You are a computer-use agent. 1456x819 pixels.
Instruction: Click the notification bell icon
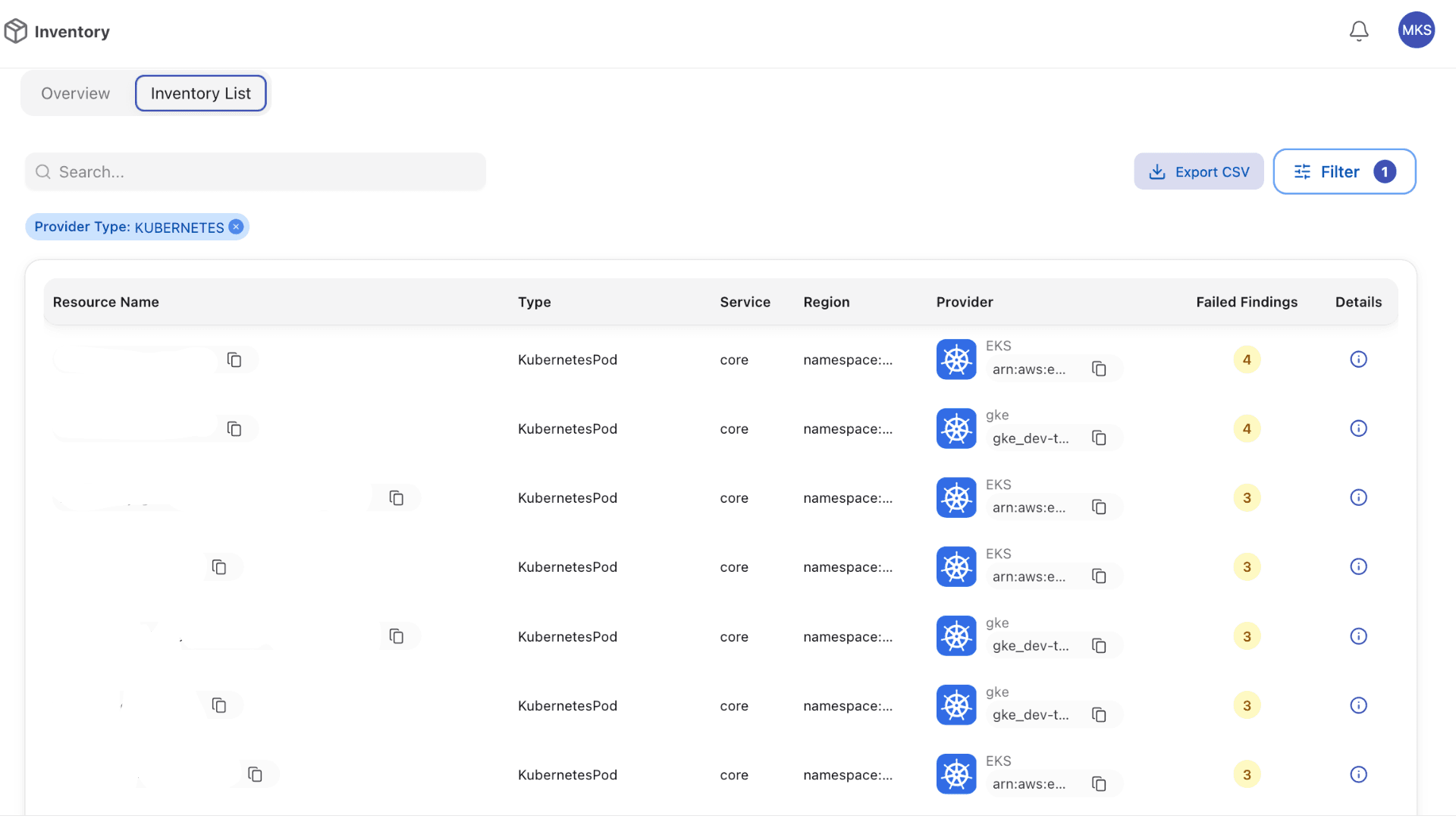click(1358, 30)
